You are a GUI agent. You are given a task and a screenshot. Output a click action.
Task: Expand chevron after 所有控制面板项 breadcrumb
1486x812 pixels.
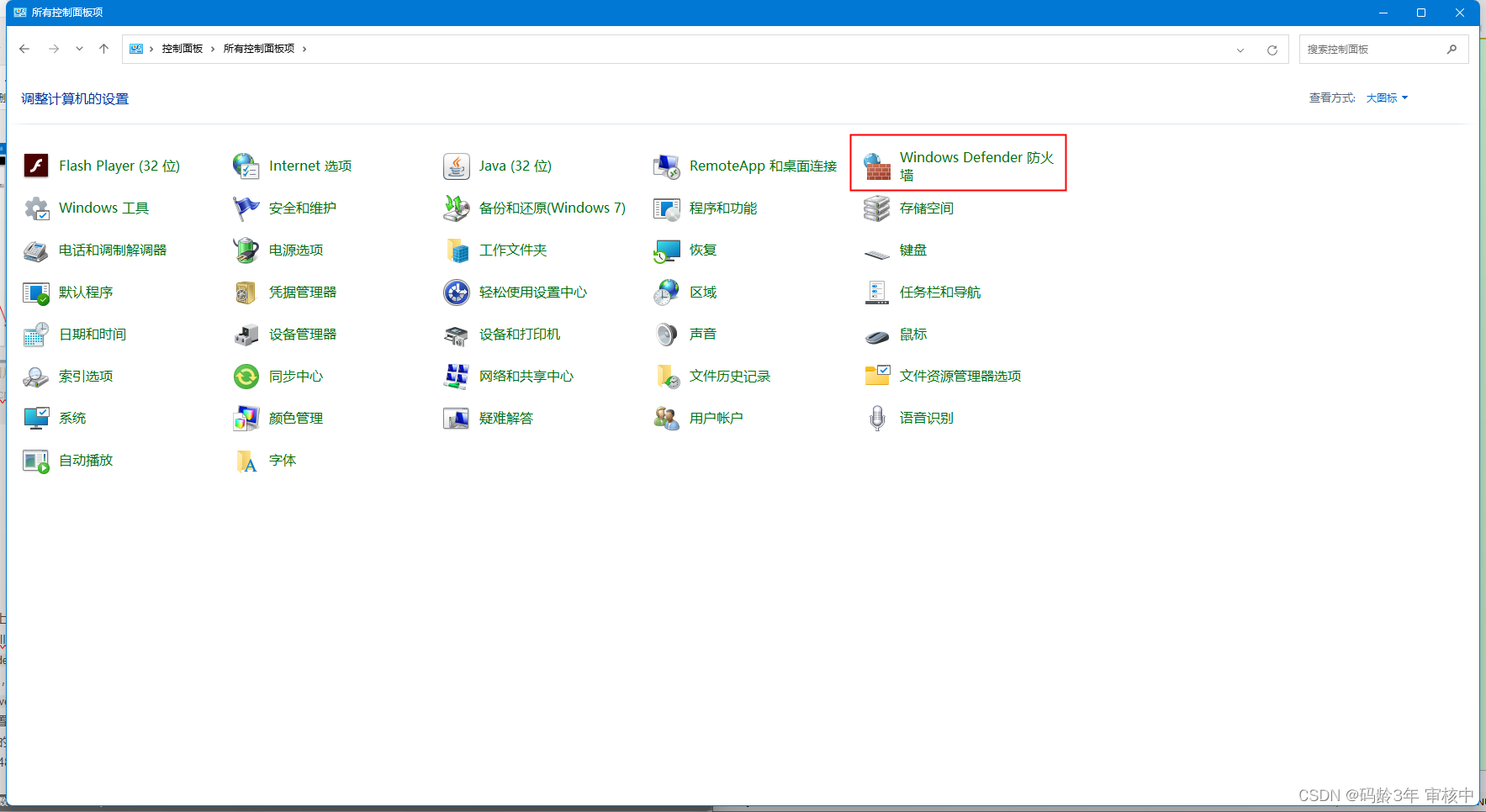tap(304, 49)
